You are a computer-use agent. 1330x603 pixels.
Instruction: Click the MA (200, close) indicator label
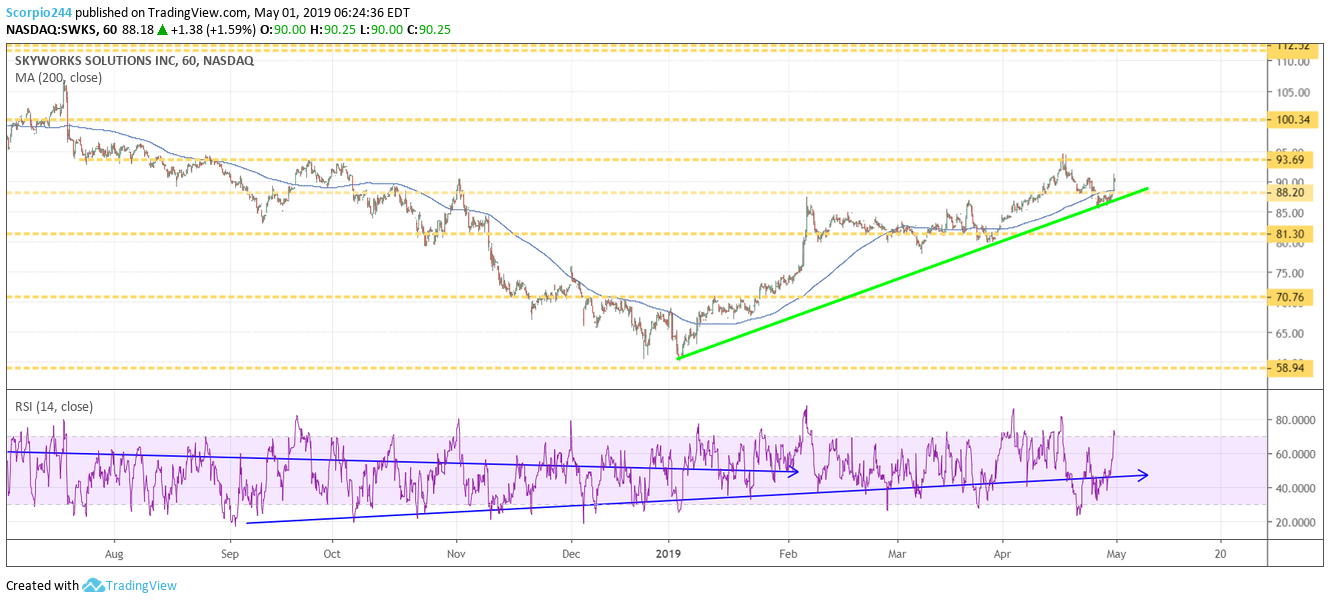tap(57, 77)
